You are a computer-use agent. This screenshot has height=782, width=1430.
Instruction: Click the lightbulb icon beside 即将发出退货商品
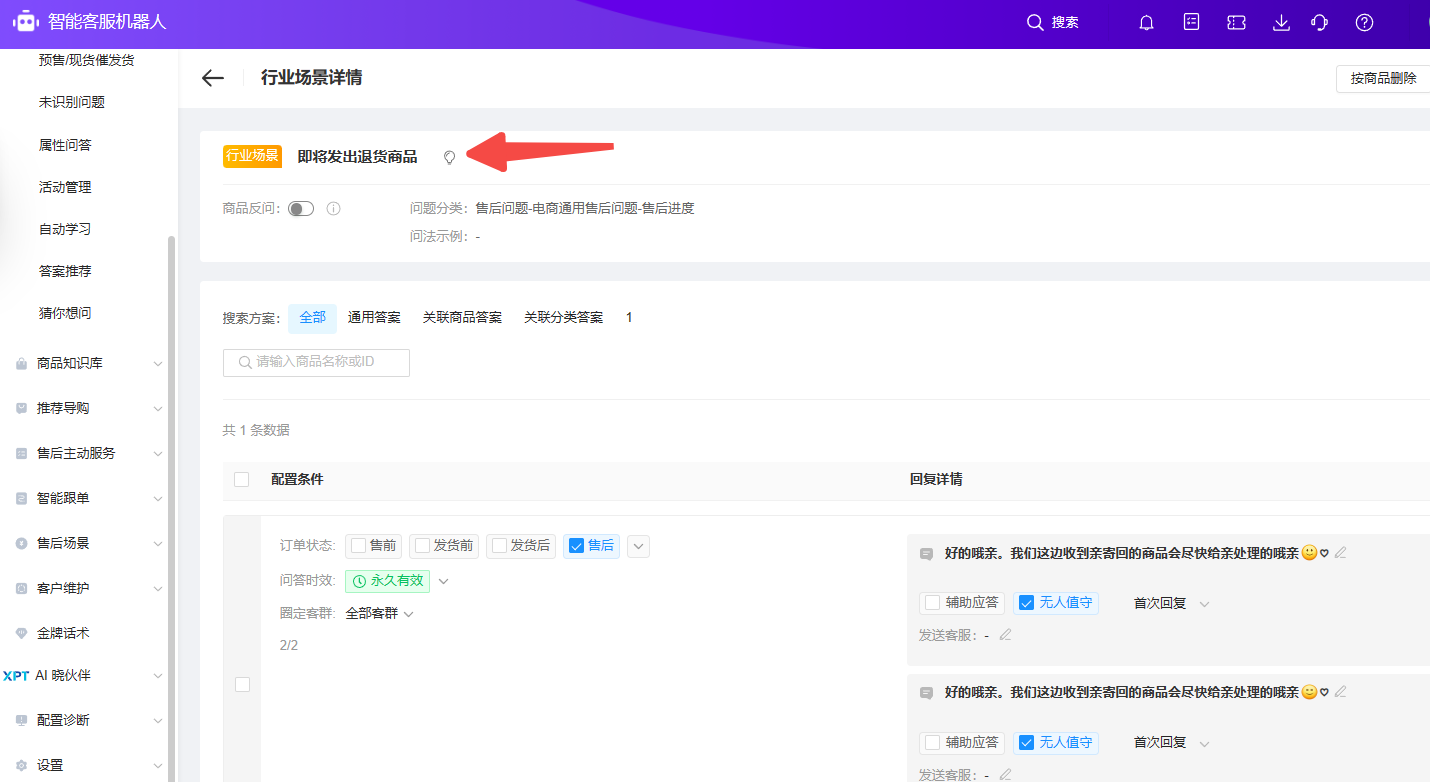(449, 157)
